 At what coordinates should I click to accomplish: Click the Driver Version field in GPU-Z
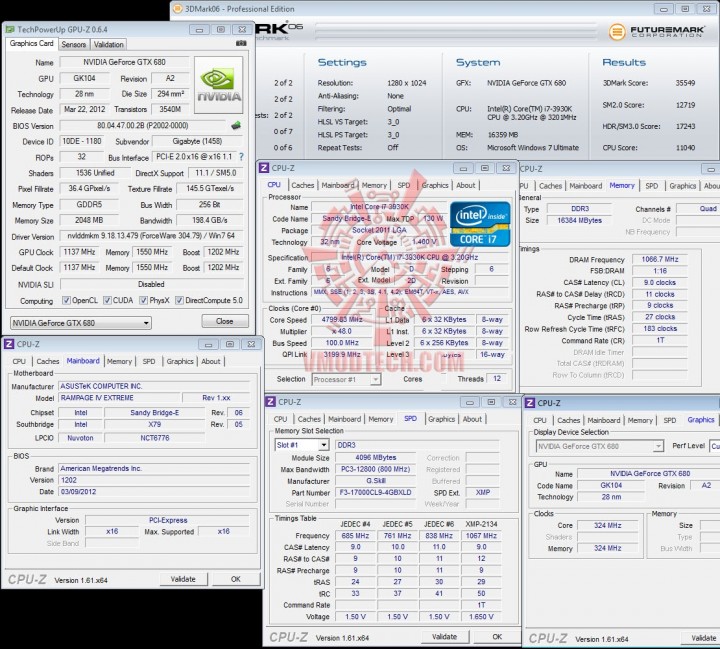[151, 236]
